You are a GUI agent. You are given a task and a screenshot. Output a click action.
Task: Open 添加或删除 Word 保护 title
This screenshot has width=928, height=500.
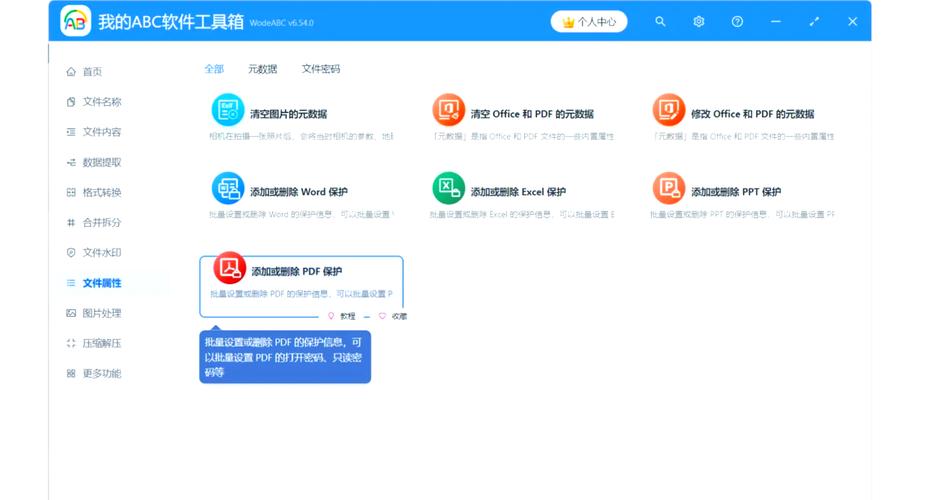(x=299, y=192)
